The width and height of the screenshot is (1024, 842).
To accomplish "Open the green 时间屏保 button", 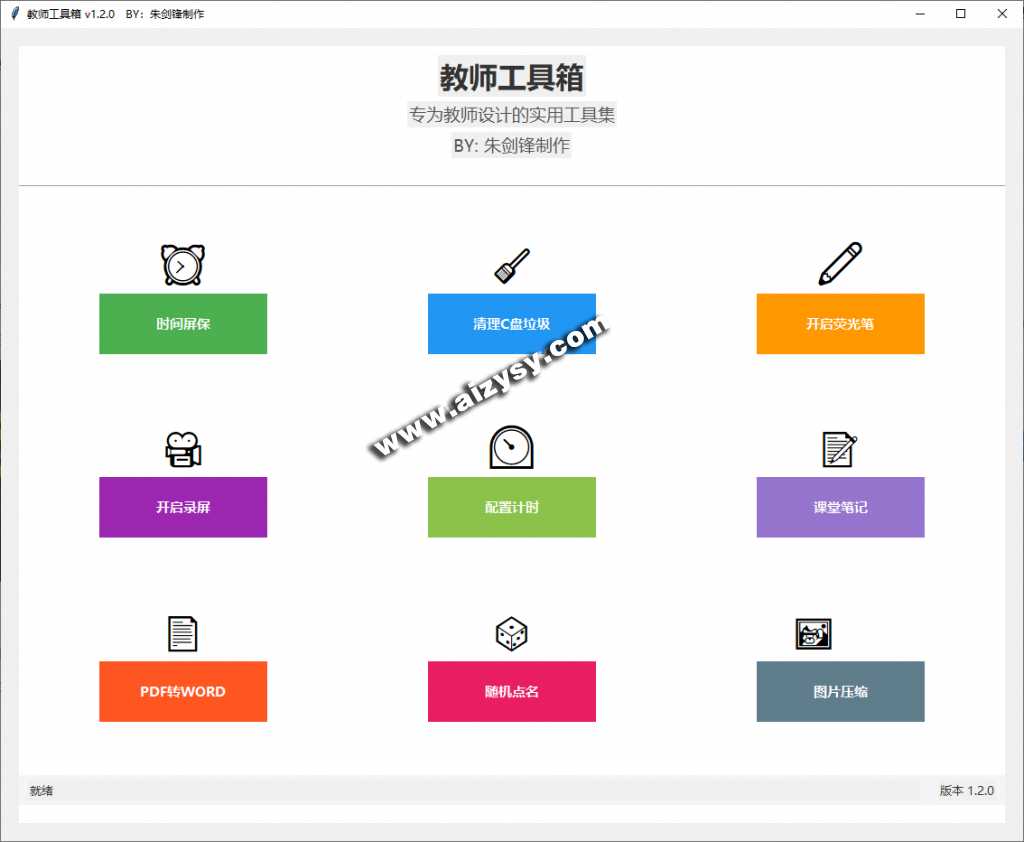I will pyautogui.click(x=183, y=324).
